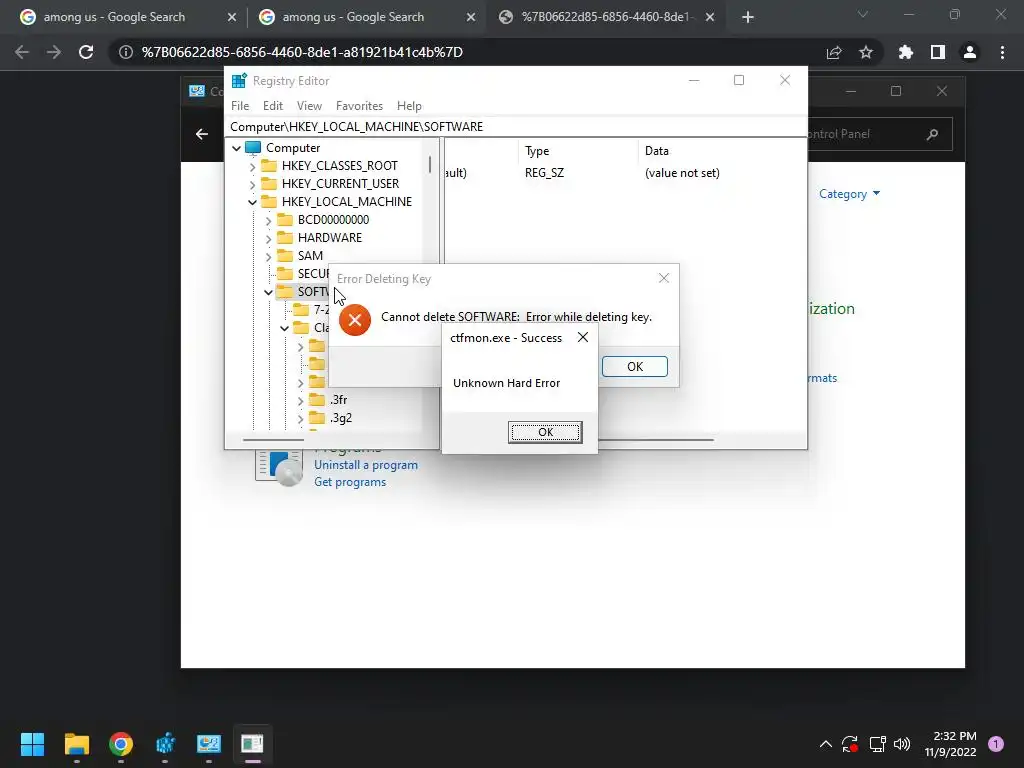Select the BCD00000000 key
The width and height of the screenshot is (1024, 768).
pos(333,219)
